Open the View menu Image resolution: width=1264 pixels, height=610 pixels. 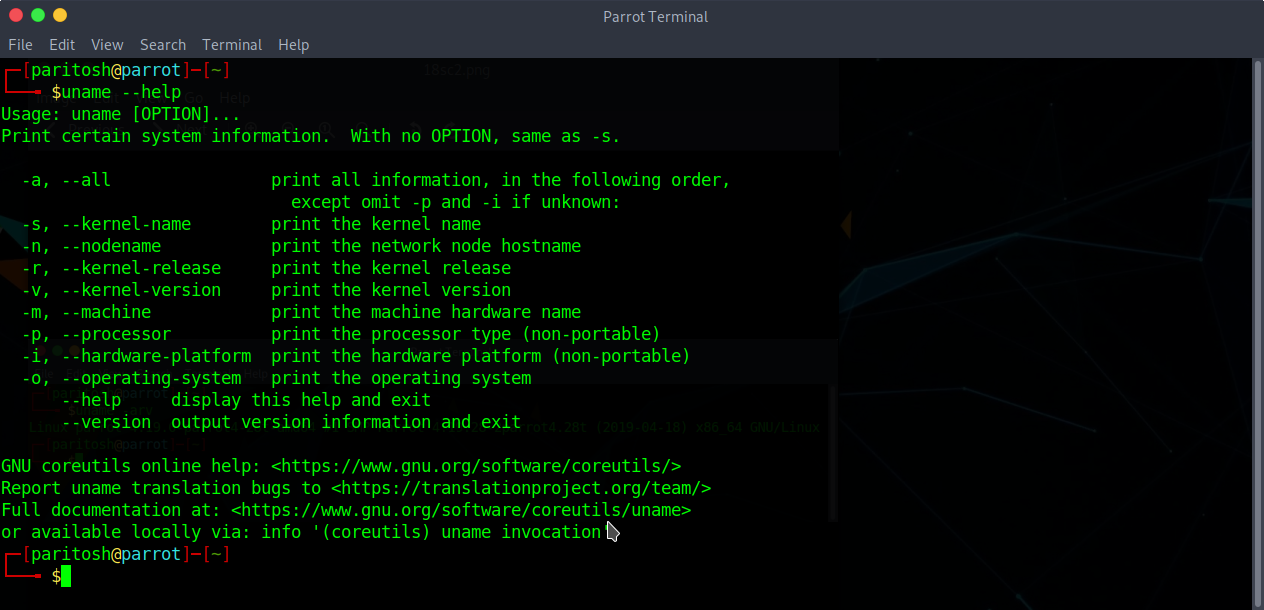point(107,44)
